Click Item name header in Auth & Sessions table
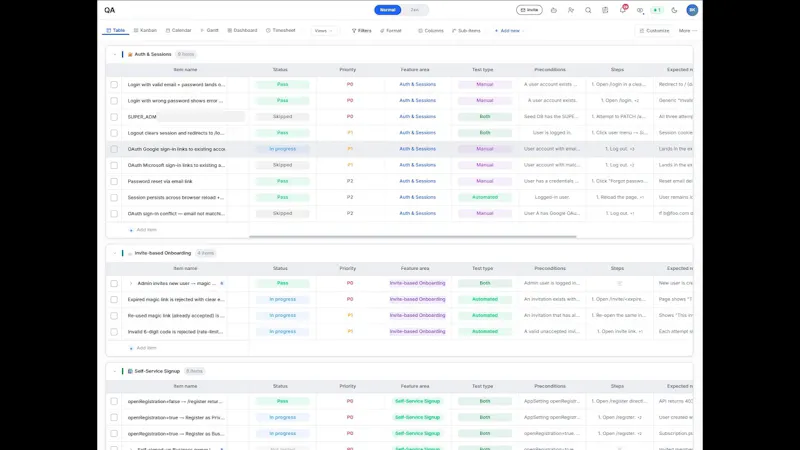Viewport: 800px width, 450px height. [x=185, y=70]
